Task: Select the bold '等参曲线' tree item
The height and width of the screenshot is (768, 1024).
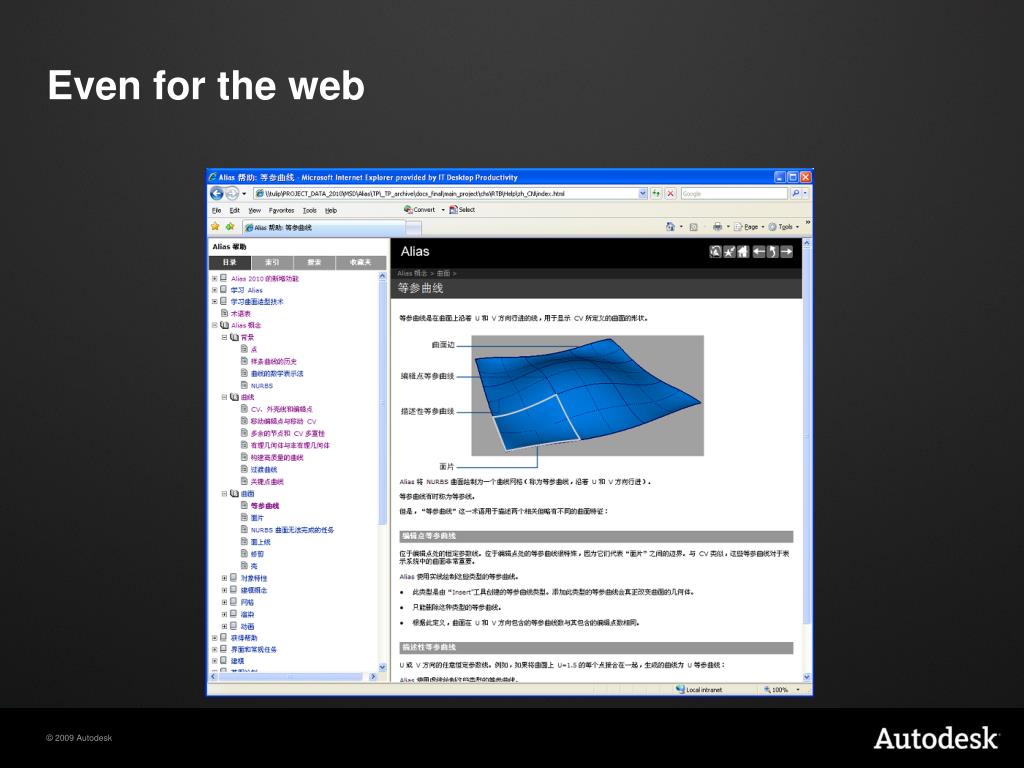Action: [265, 505]
